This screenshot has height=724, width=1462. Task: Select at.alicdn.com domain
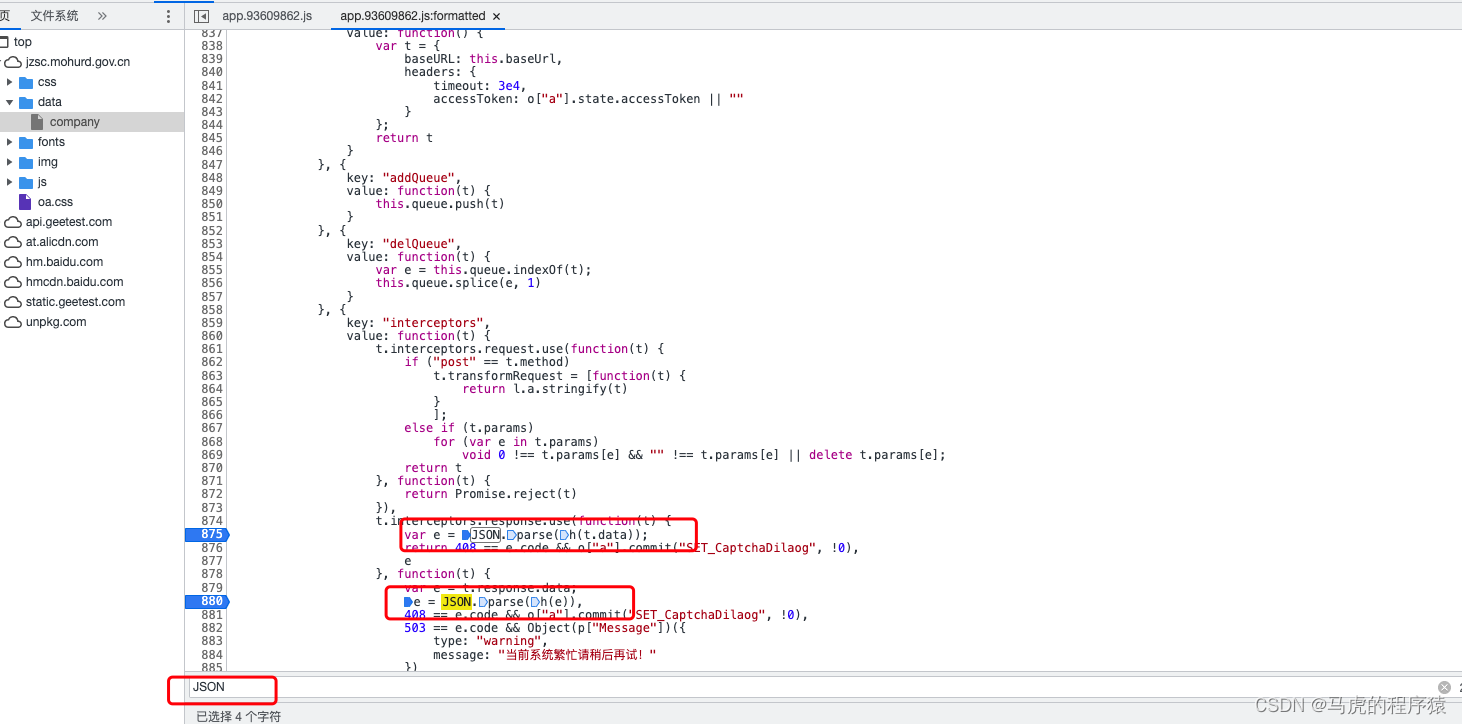point(62,242)
